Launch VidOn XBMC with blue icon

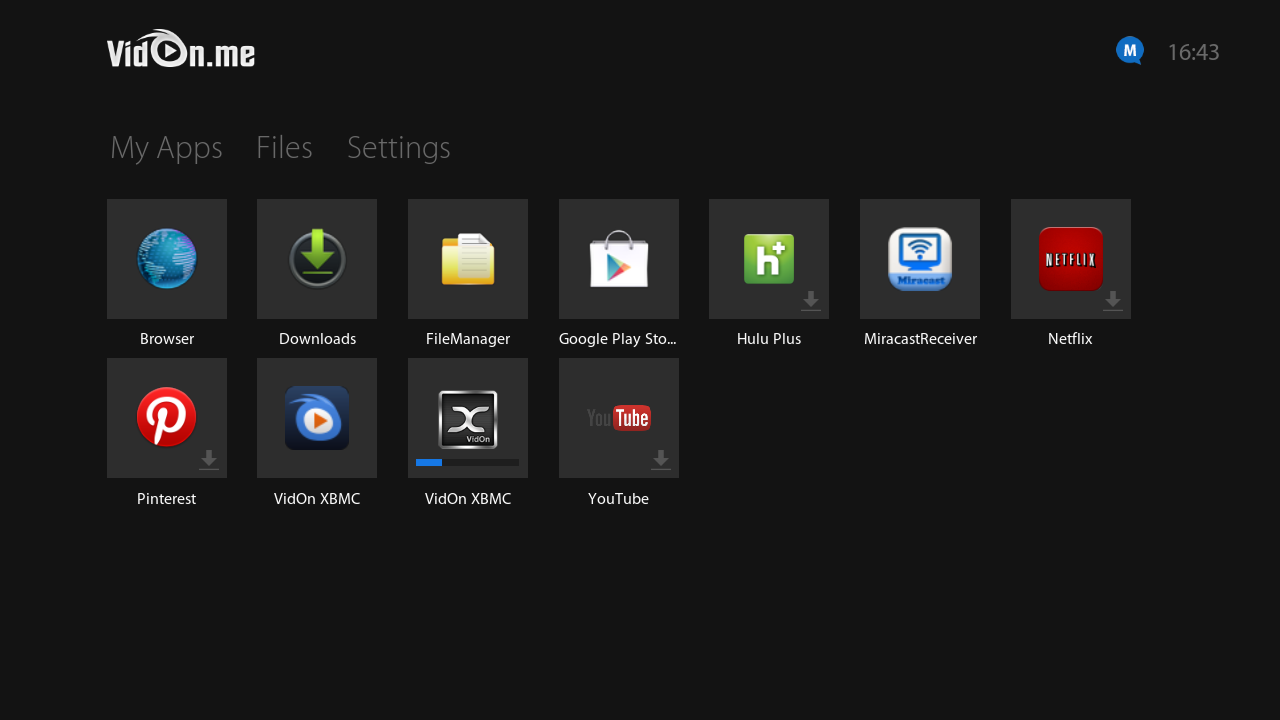coord(317,418)
